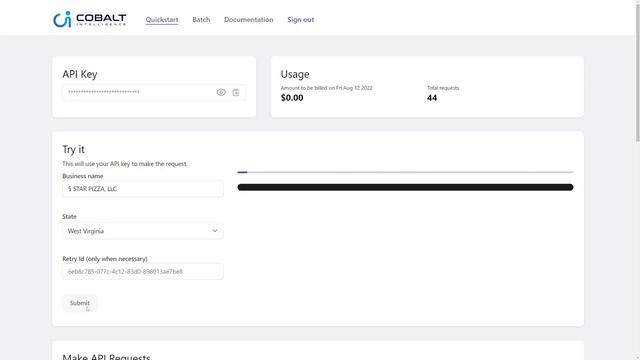The image size is (640, 360).
Task: Switch to the Batch tab
Action: tap(201, 20)
